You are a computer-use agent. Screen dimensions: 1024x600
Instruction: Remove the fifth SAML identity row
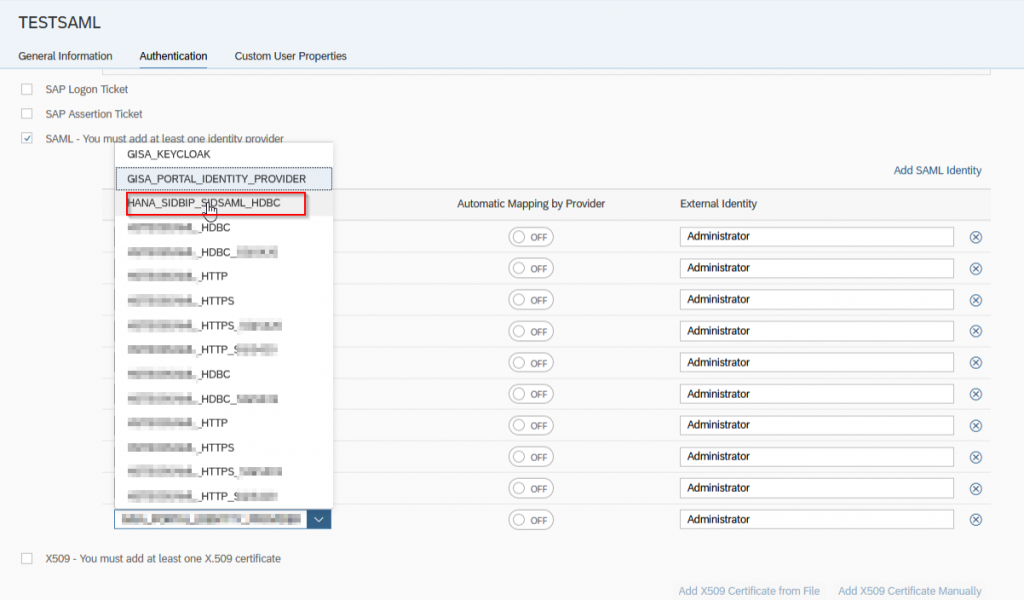(976, 362)
